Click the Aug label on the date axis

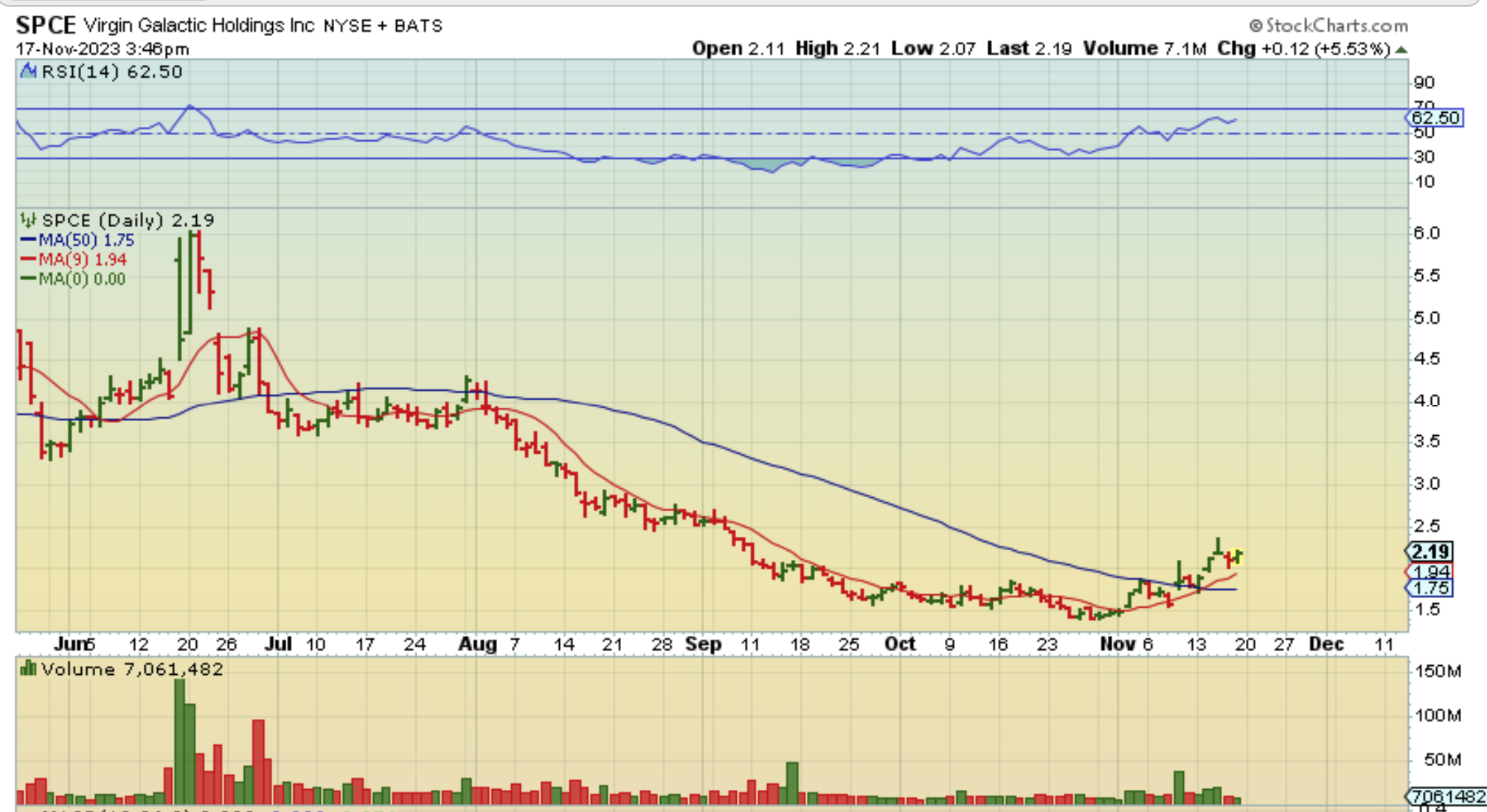click(477, 644)
